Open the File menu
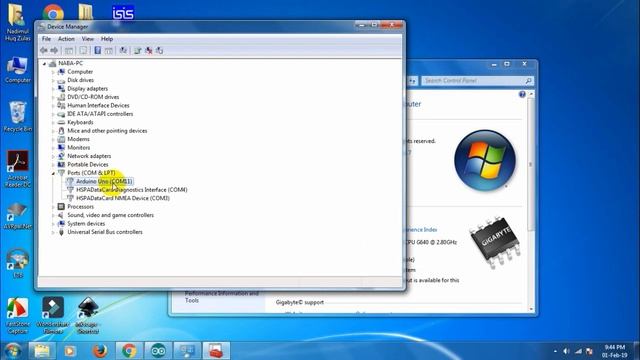This screenshot has width=640, height=360. [x=47, y=39]
